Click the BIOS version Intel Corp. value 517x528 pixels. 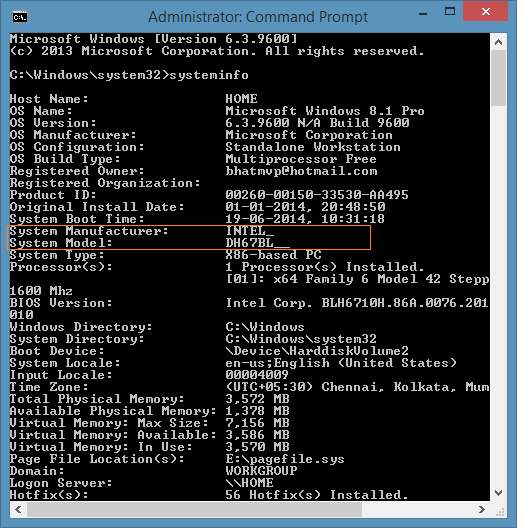click(x=357, y=303)
